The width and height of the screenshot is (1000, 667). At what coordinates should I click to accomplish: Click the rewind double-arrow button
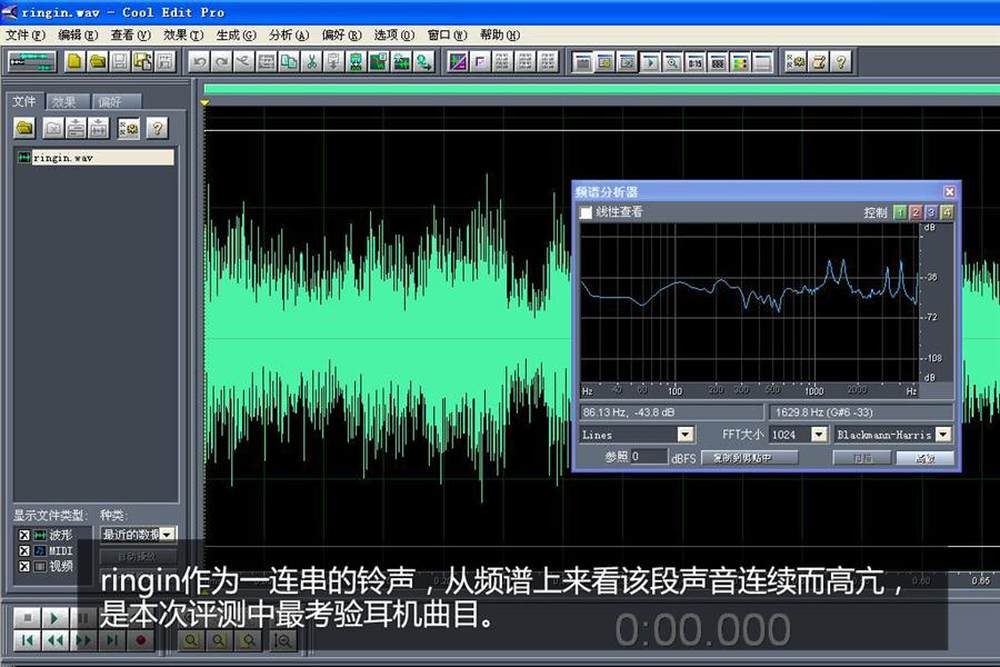tap(55, 640)
